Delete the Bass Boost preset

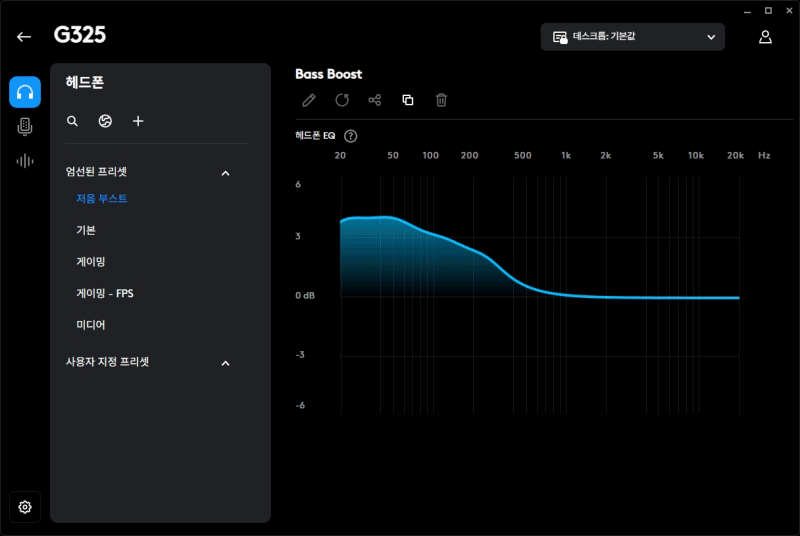[441, 100]
